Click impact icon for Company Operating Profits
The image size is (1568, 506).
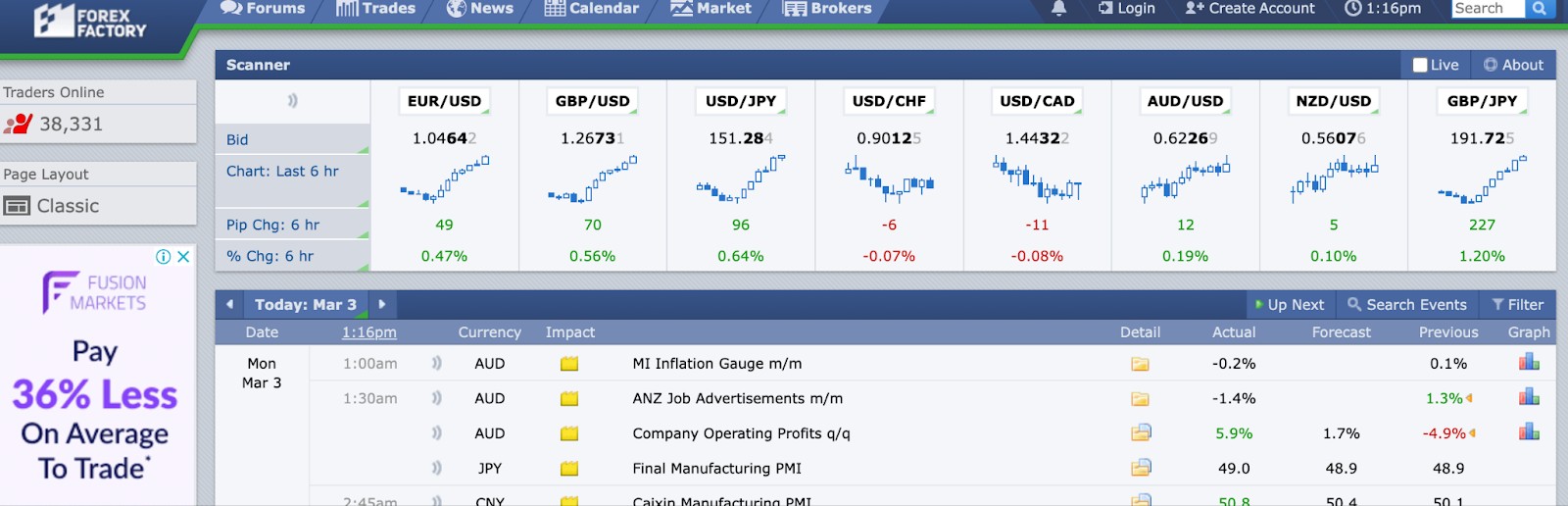(569, 433)
